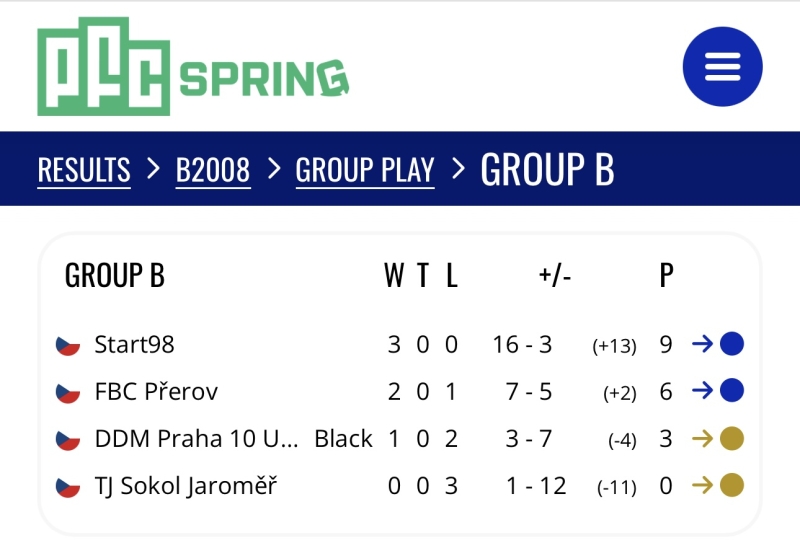Open the FBC Přerov team entry
This screenshot has height=543, width=800.
156,391
